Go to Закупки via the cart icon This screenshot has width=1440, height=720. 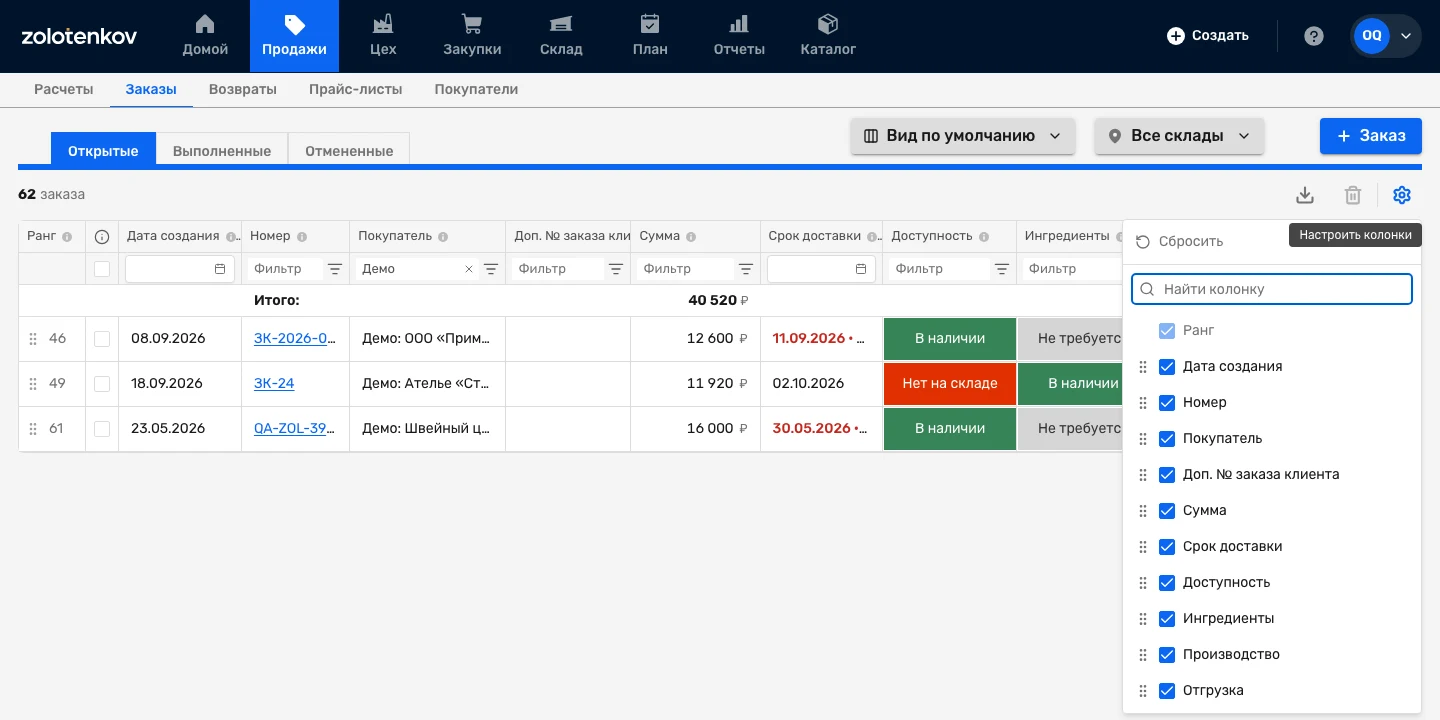coord(472,24)
